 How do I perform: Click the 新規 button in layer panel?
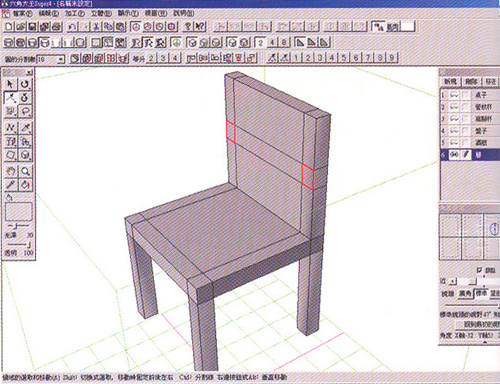450,81
